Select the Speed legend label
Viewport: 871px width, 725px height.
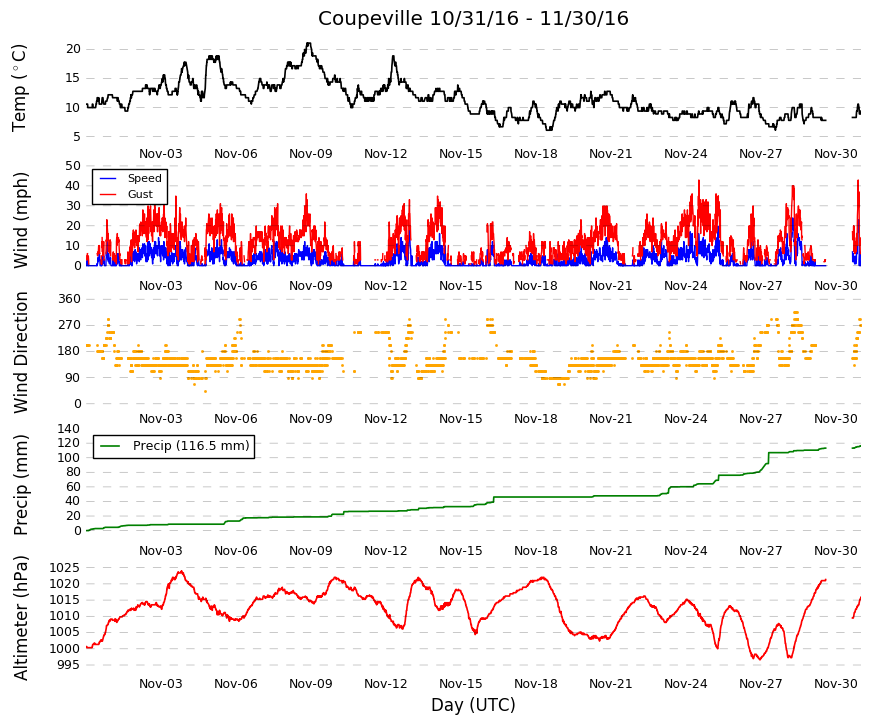click(144, 178)
